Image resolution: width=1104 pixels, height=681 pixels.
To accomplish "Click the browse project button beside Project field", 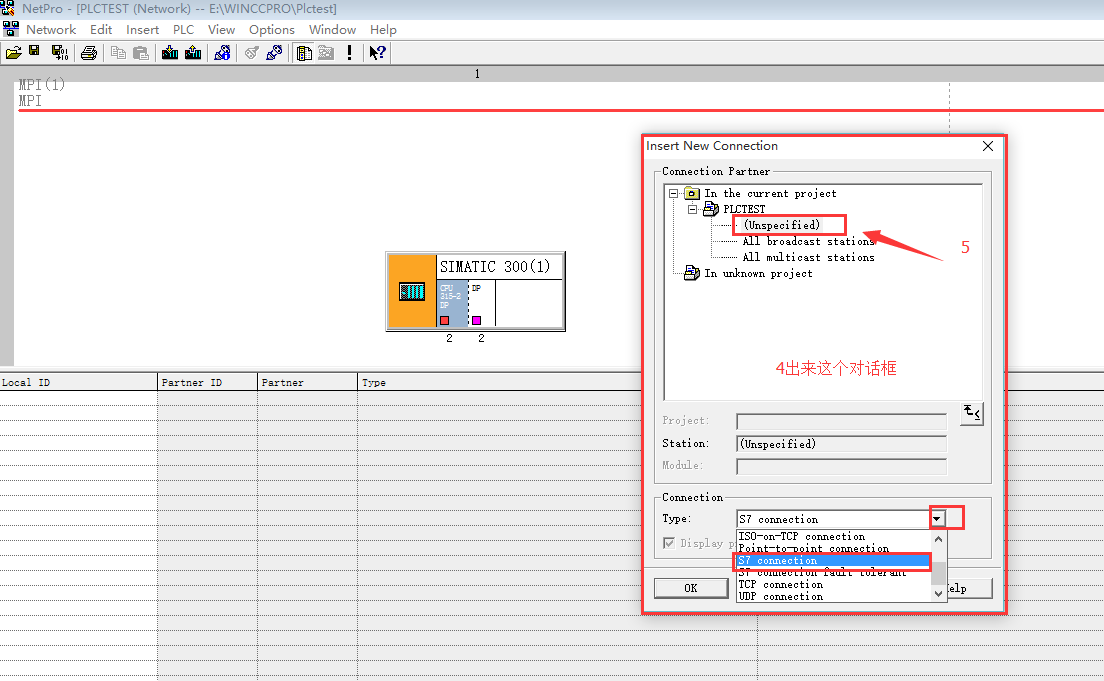I will click(x=972, y=413).
